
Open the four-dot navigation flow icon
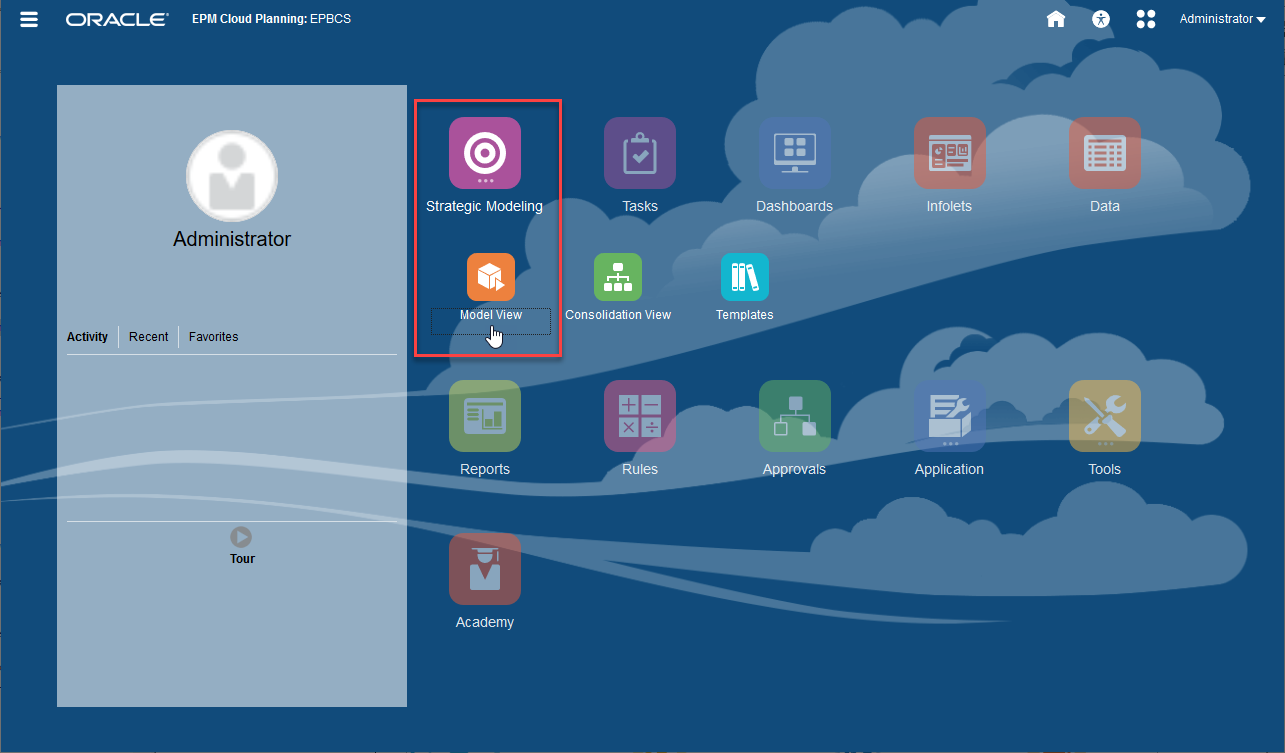click(1146, 19)
